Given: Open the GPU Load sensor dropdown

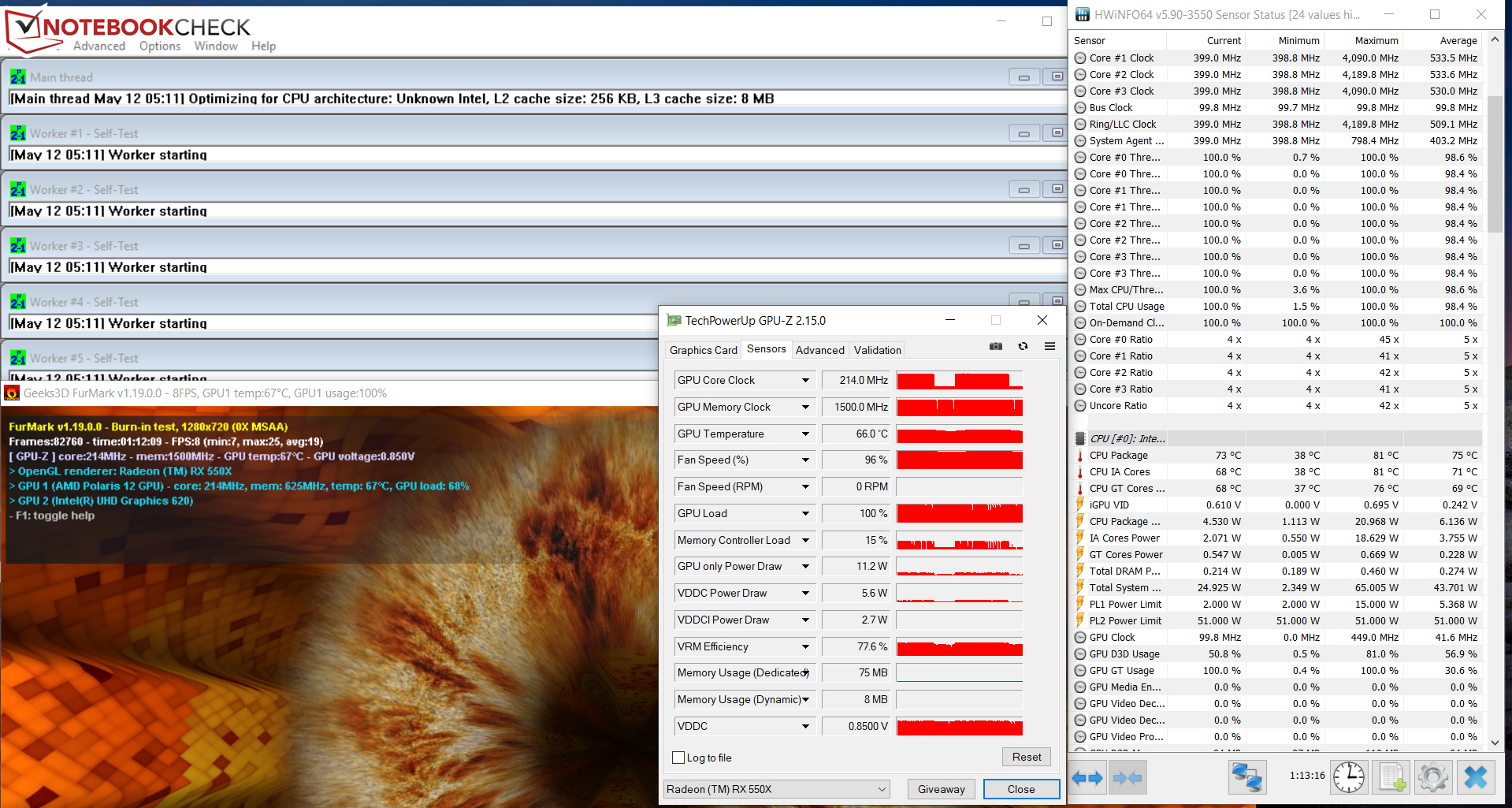Looking at the screenshot, I should [805, 513].
